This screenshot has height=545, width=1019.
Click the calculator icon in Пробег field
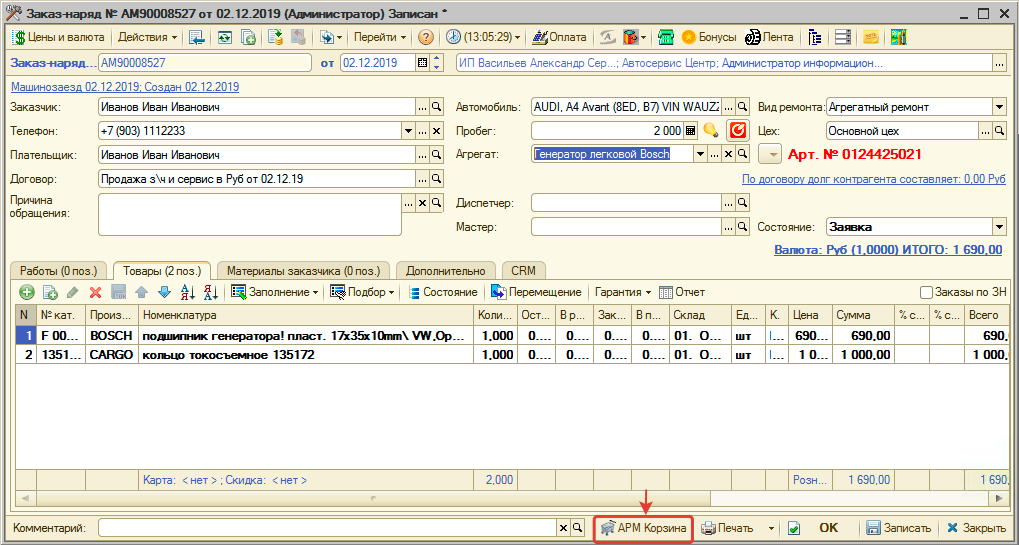click(x=690, y=131)
